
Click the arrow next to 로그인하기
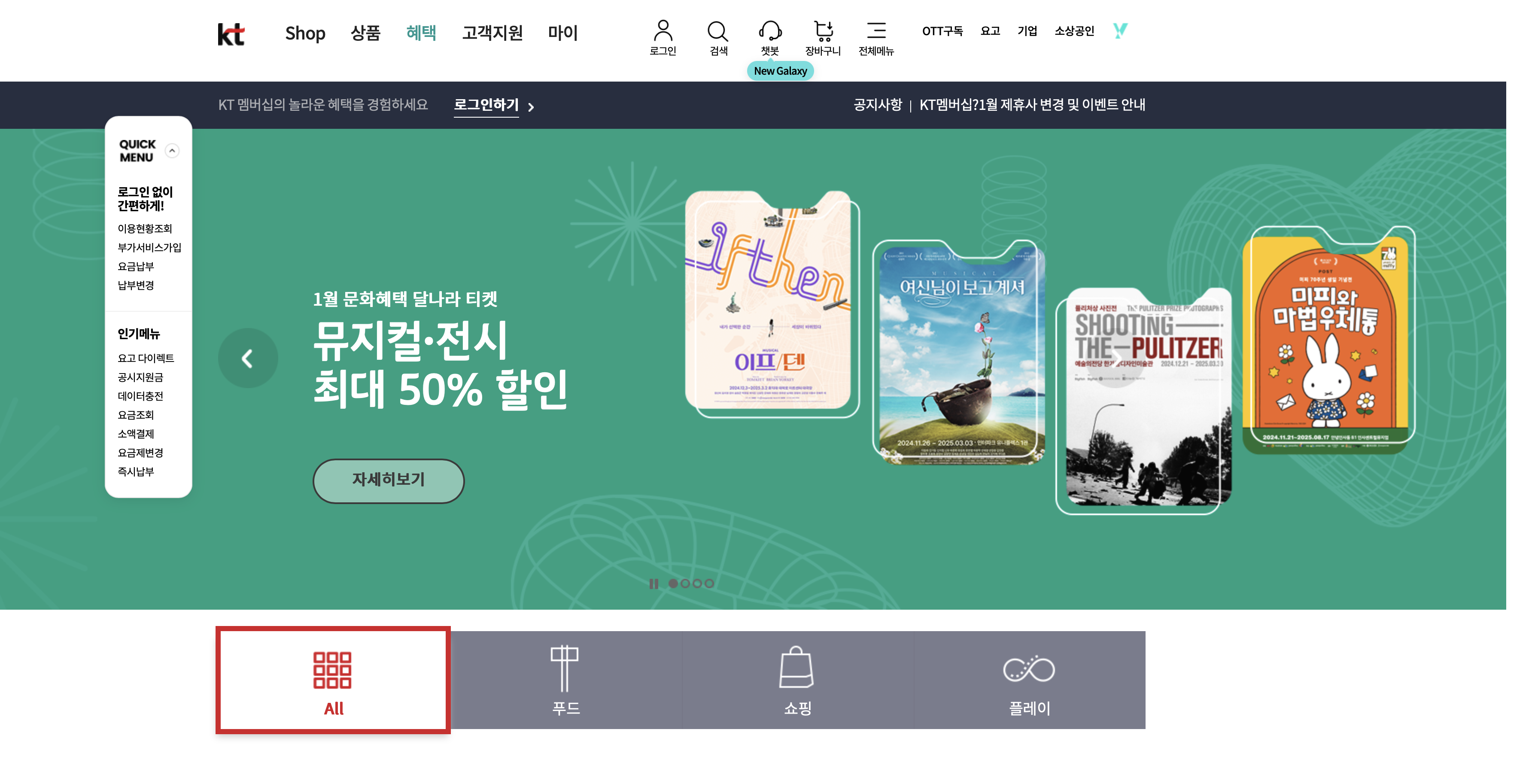pyautogui.click(x=531, y=107)
